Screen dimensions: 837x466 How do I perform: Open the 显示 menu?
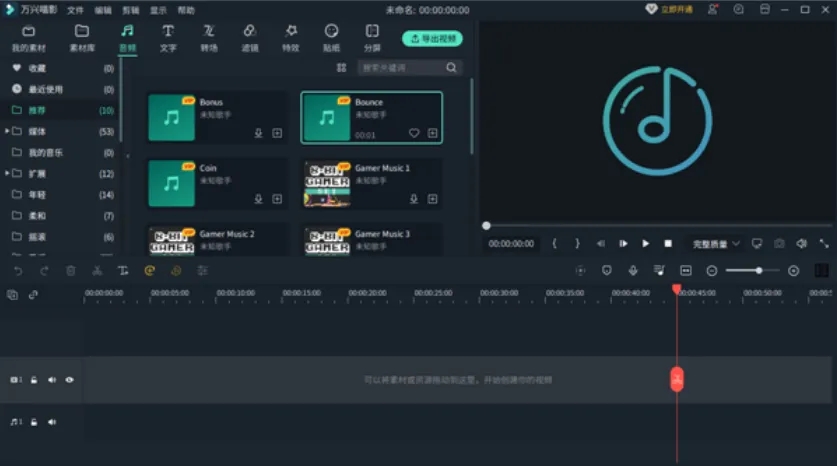click(158, 10)
